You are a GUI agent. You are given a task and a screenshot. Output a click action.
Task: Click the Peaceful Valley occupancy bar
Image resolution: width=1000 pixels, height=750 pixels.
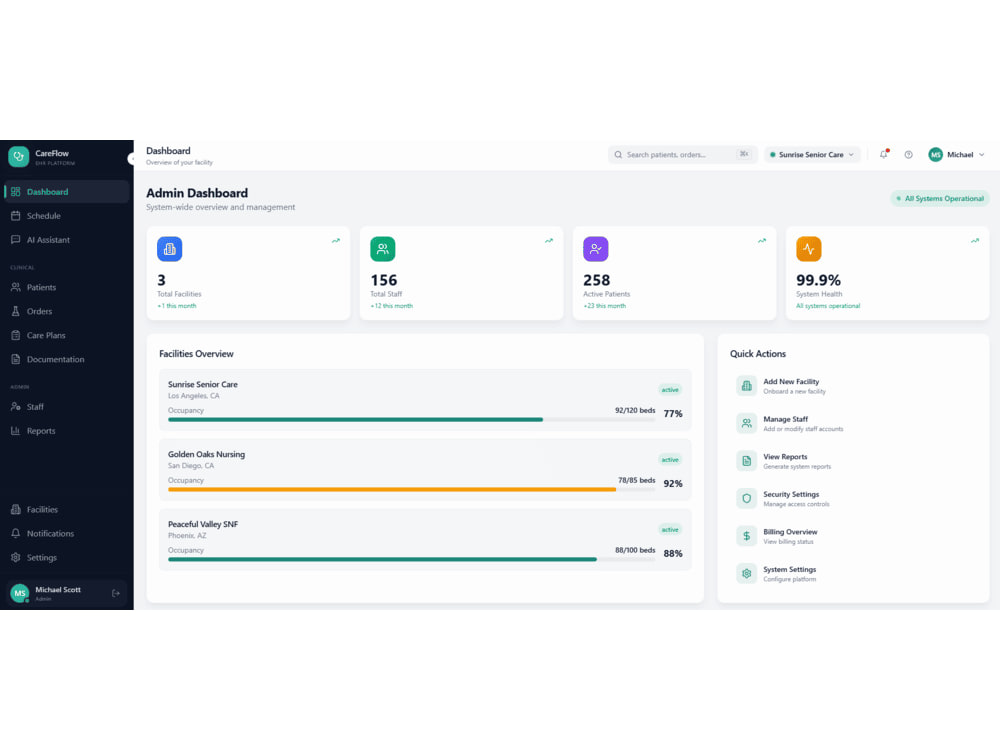pos(411,559)
